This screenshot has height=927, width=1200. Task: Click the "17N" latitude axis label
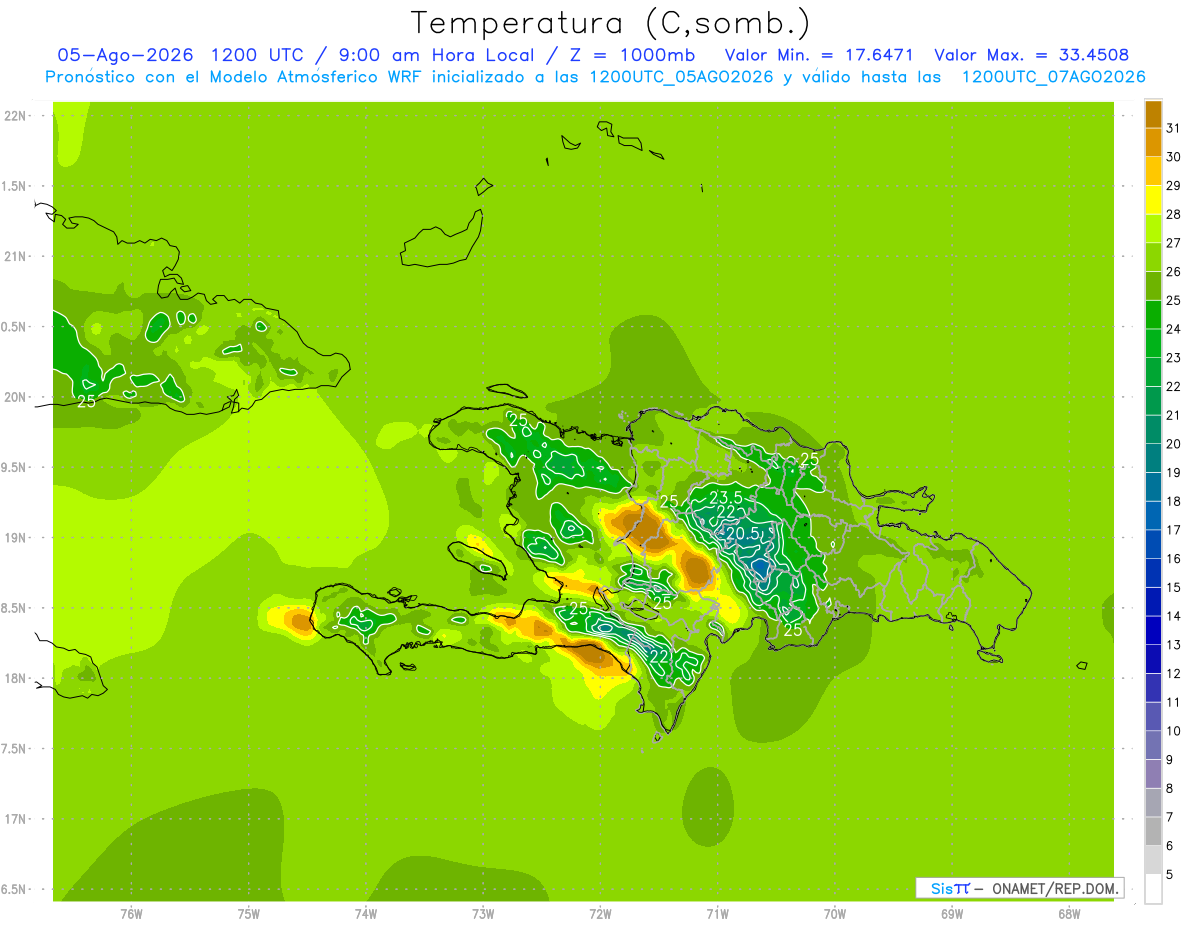[17, 819]
